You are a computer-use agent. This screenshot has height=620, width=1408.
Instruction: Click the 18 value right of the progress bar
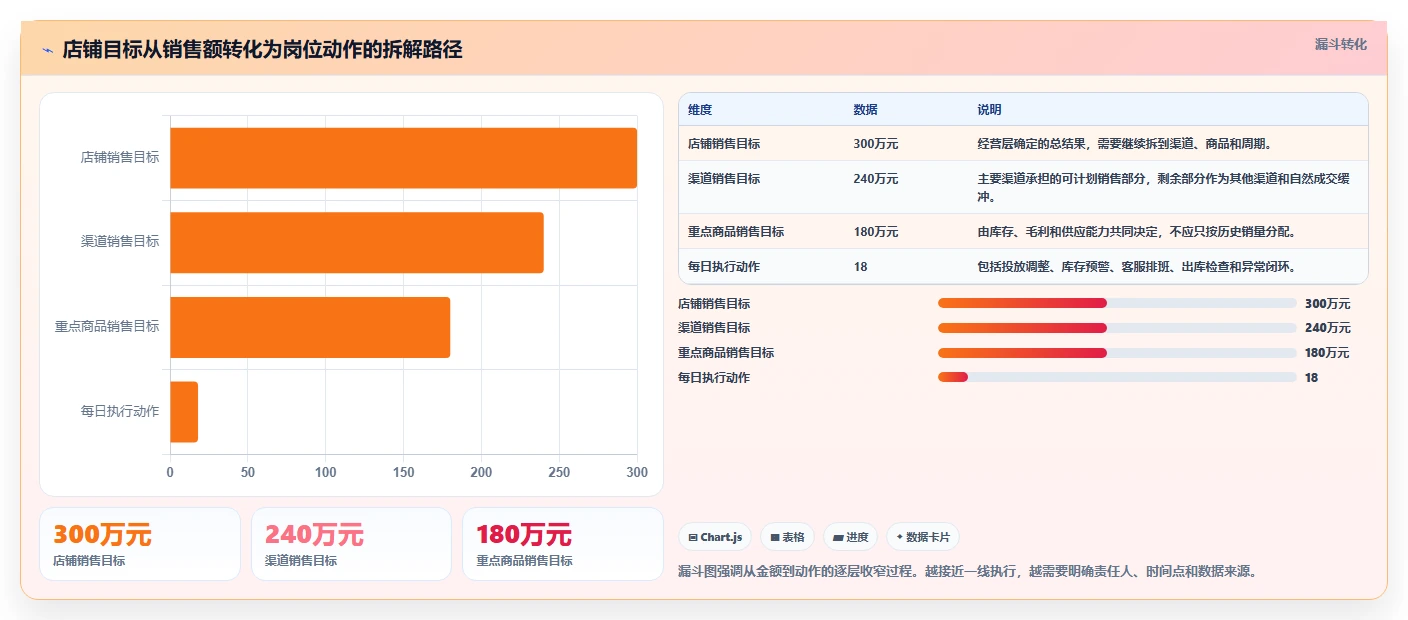1311,378
